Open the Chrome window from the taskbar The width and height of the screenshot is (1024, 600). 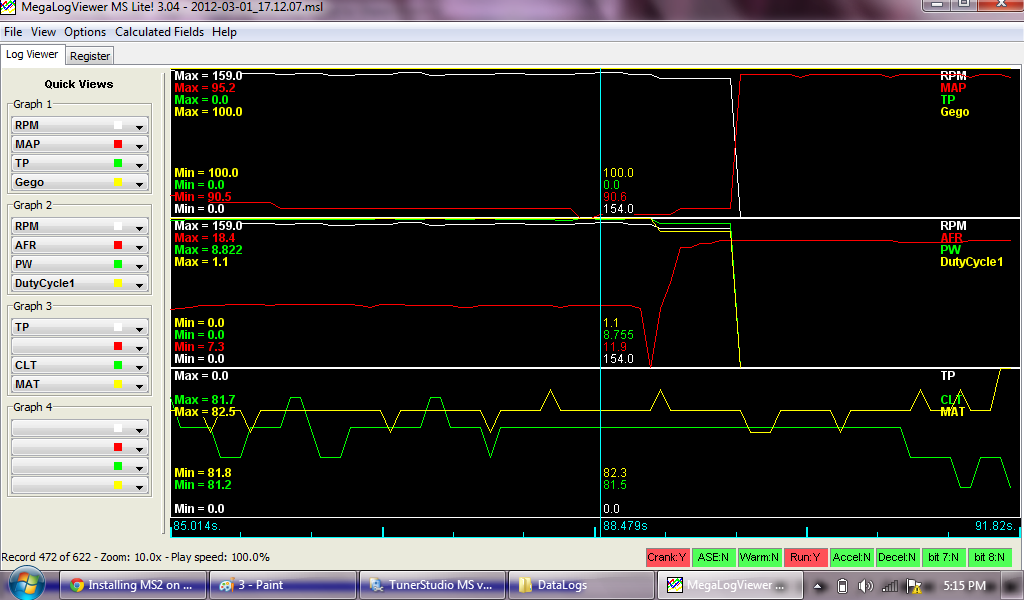[134, 585]
